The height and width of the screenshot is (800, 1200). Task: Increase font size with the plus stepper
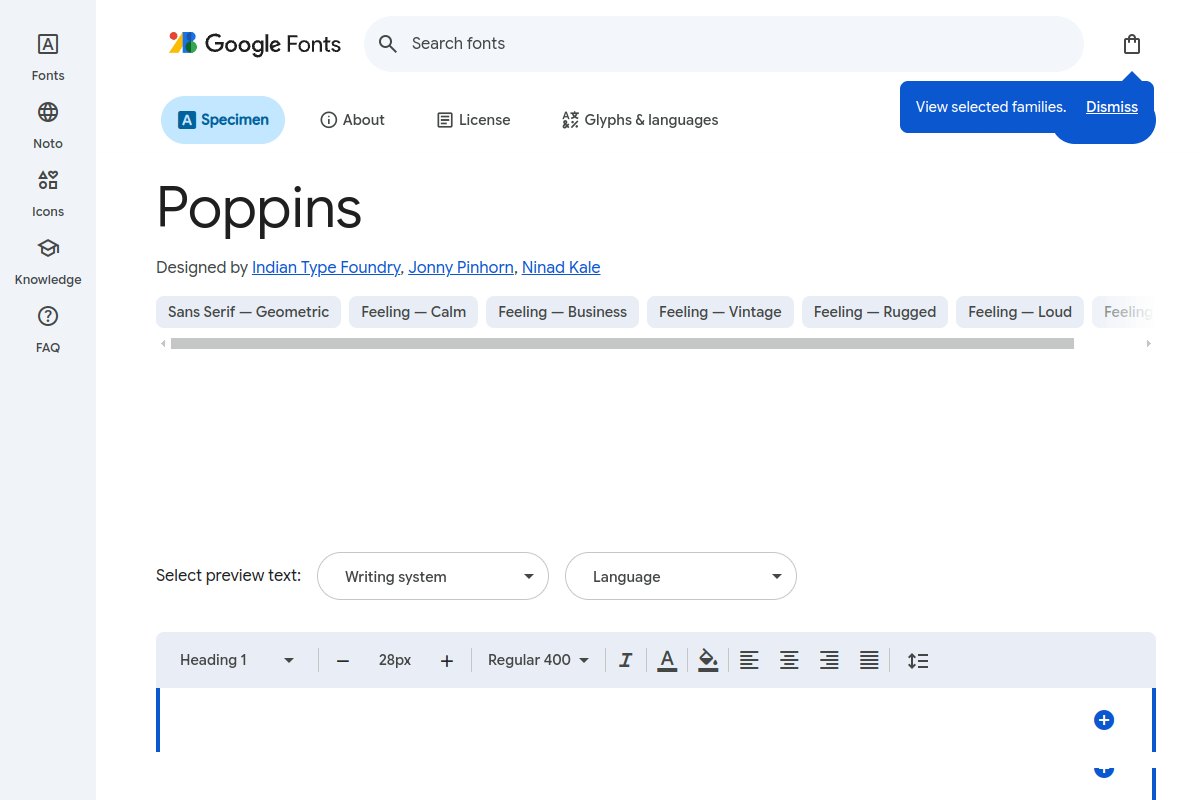click(x=447, y=660)
